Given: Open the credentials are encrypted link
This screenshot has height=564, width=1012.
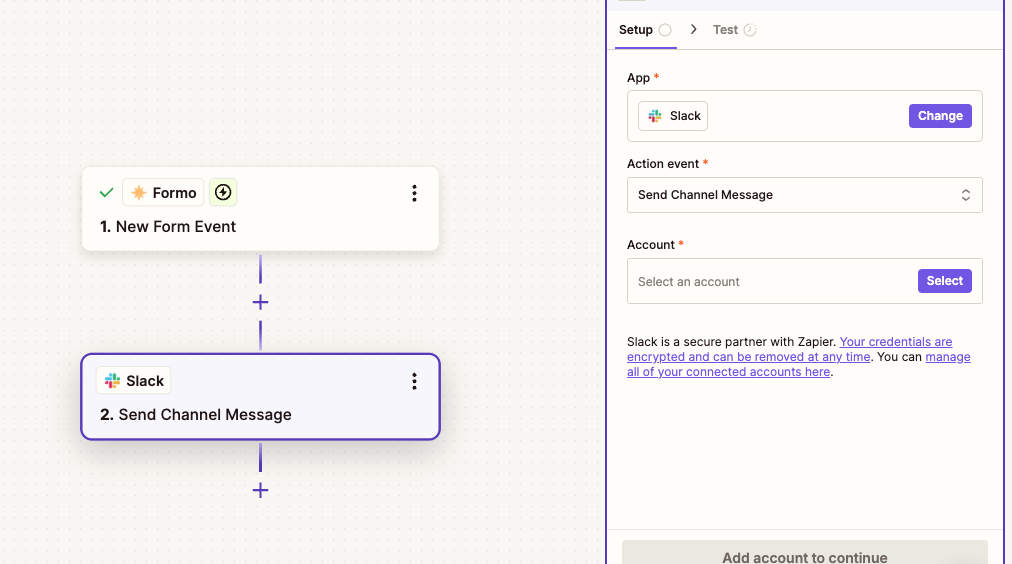Looking at the screenshot, I should [x=790, y=349].
